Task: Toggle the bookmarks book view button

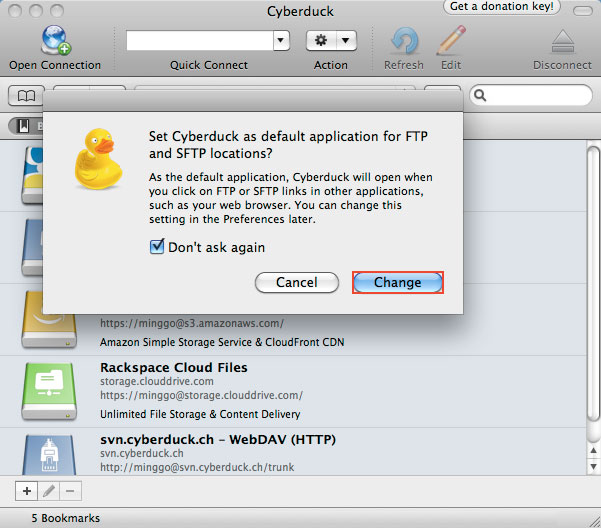Action: coord(26,96)
